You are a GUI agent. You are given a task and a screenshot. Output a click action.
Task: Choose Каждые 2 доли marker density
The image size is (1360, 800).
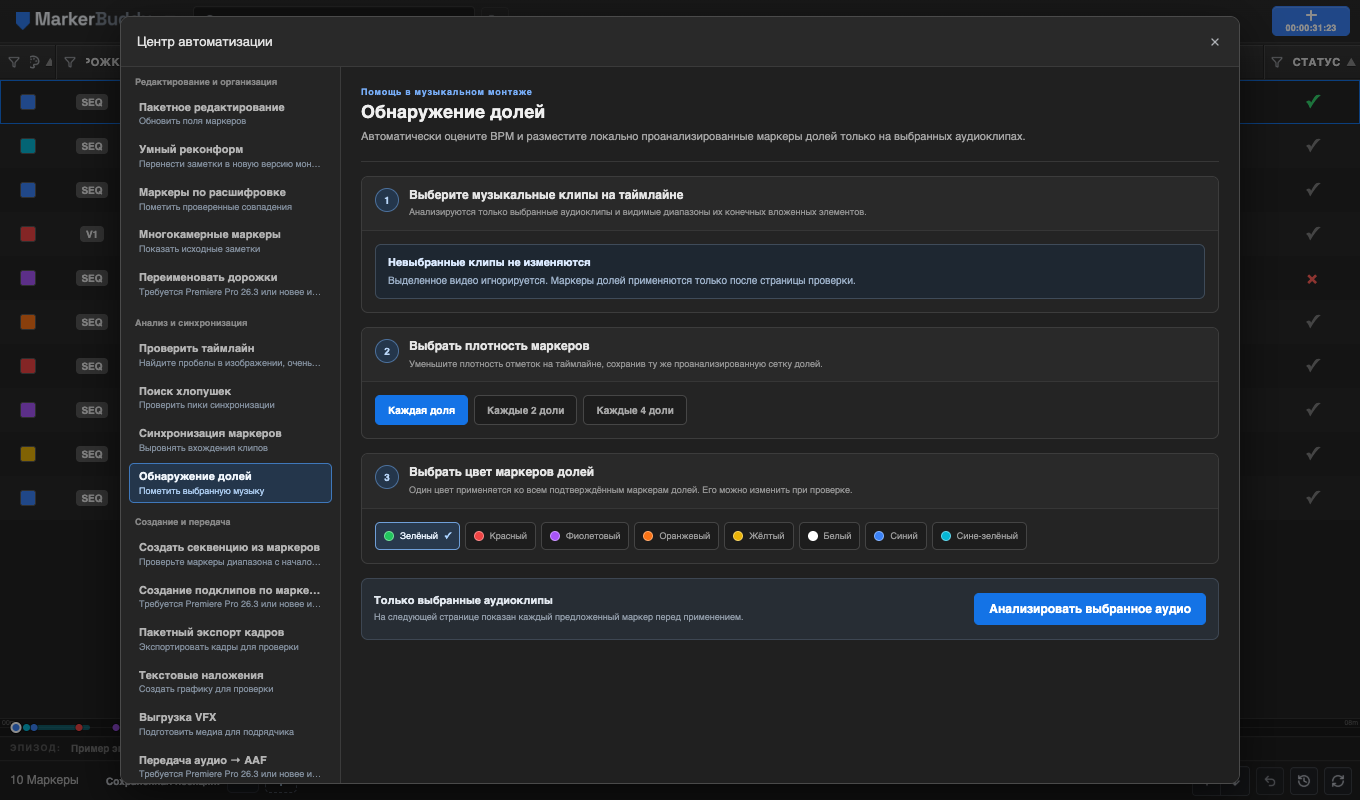525,410
